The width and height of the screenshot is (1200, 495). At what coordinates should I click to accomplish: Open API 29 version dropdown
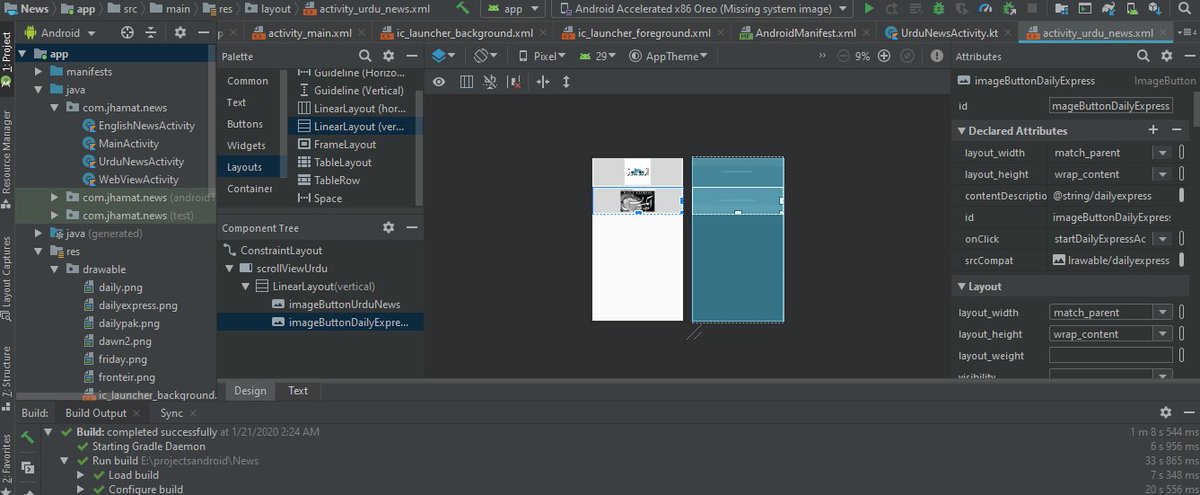tap(600, 56)
